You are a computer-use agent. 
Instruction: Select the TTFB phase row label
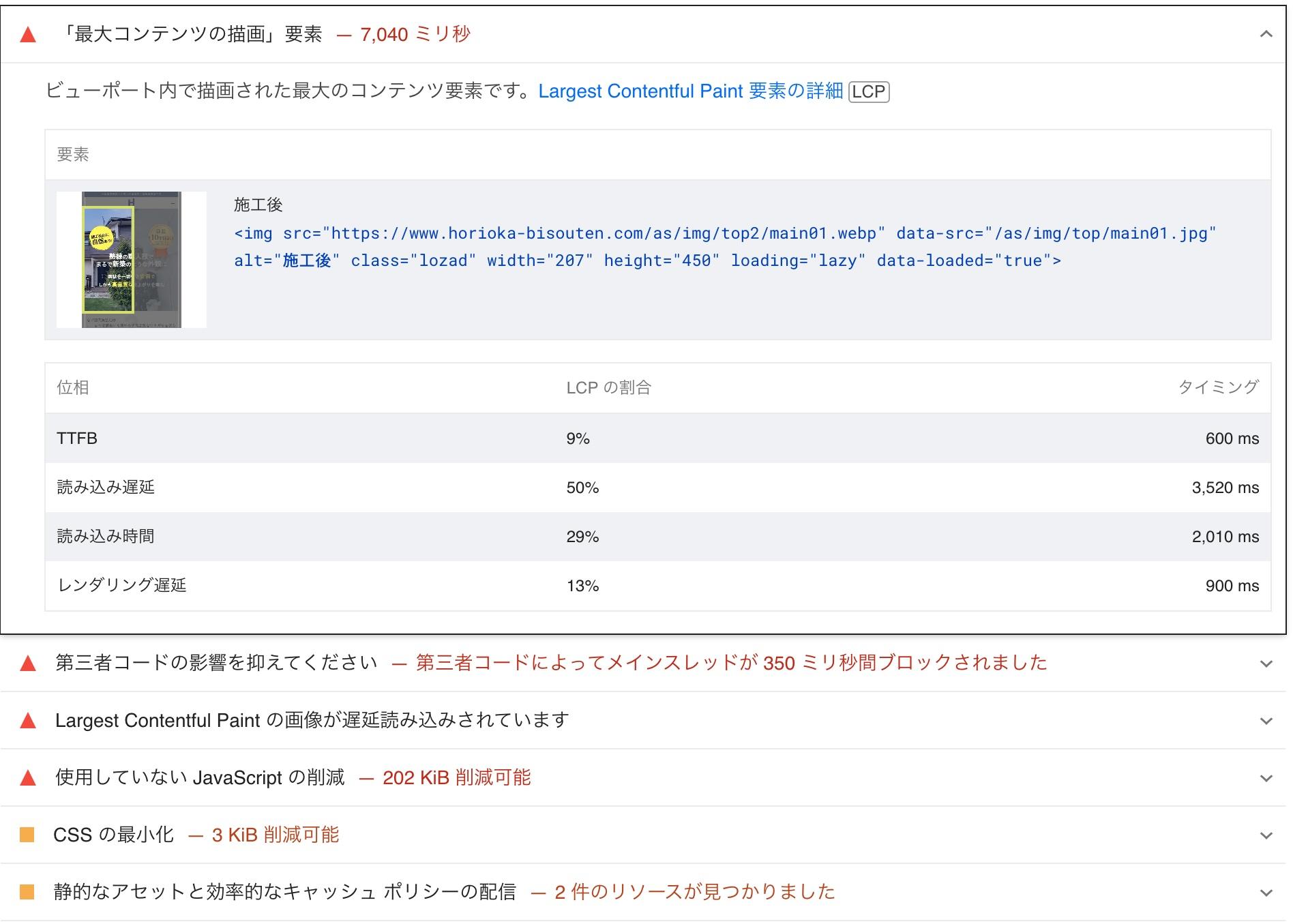pos(77,438)
